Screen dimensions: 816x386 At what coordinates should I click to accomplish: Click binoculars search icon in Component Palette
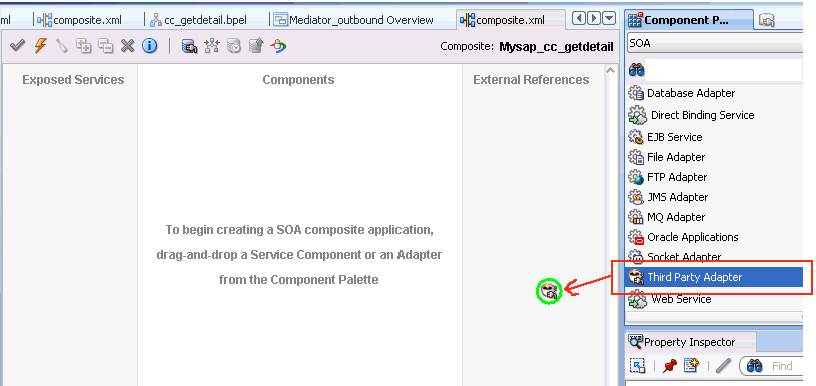click(x=636, y=69)
